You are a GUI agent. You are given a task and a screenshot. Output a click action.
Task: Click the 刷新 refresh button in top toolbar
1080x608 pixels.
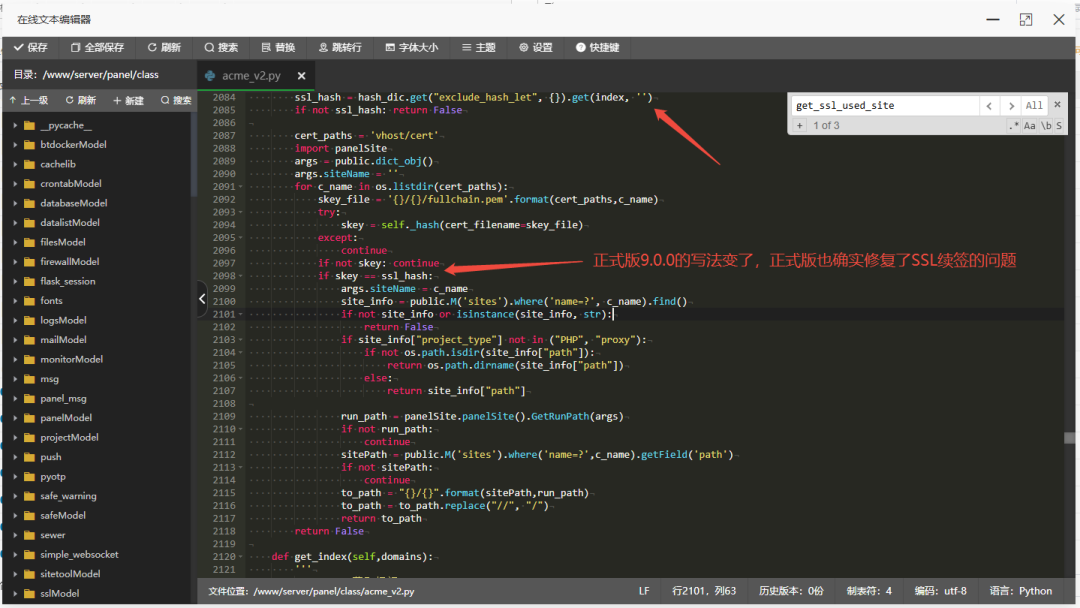pos(164,48)
